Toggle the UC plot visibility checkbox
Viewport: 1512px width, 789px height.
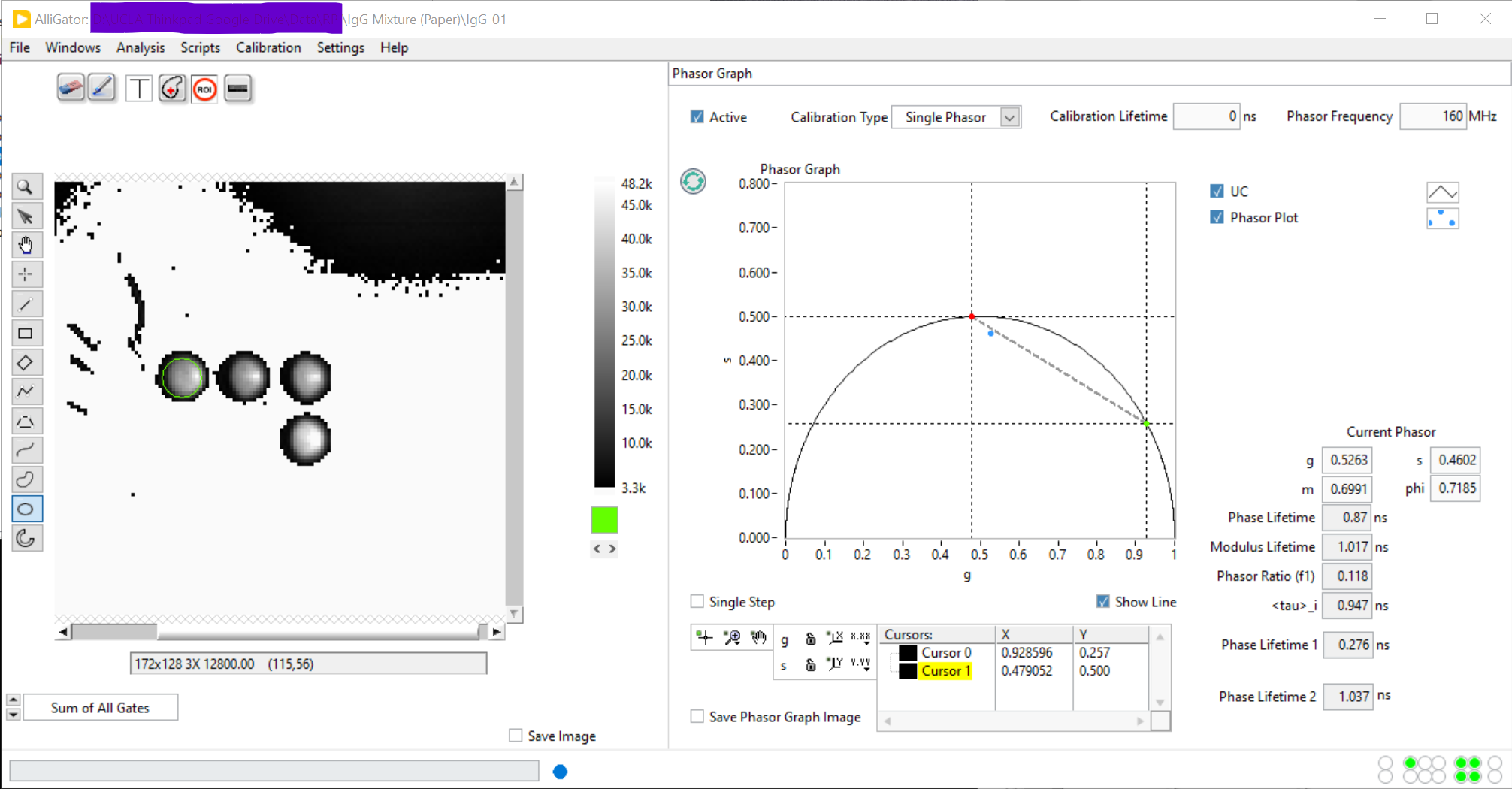[x=1217, y=191]
